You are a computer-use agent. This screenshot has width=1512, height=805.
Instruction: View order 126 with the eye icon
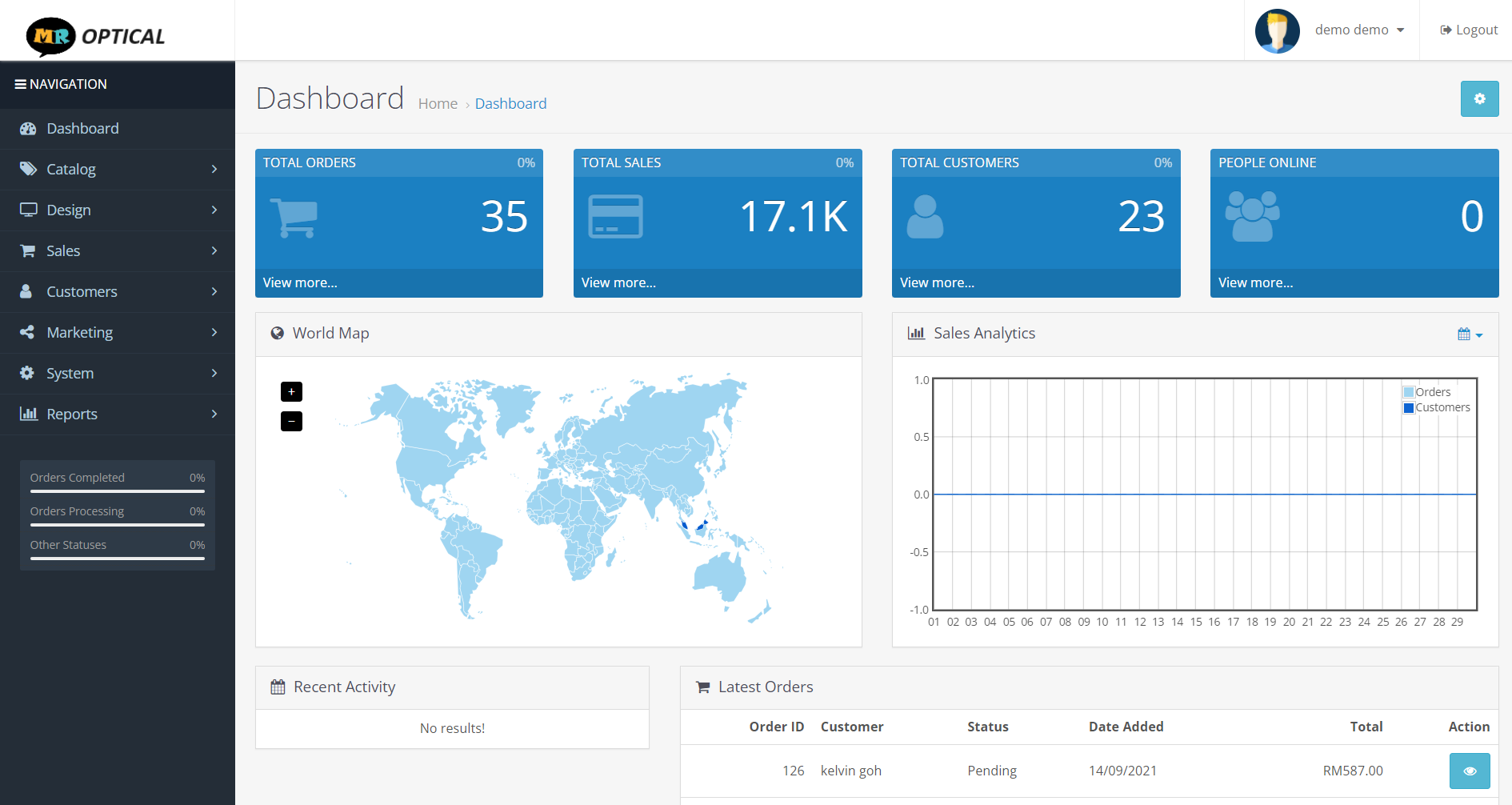pyautogui.click(x=1469, y=771)
